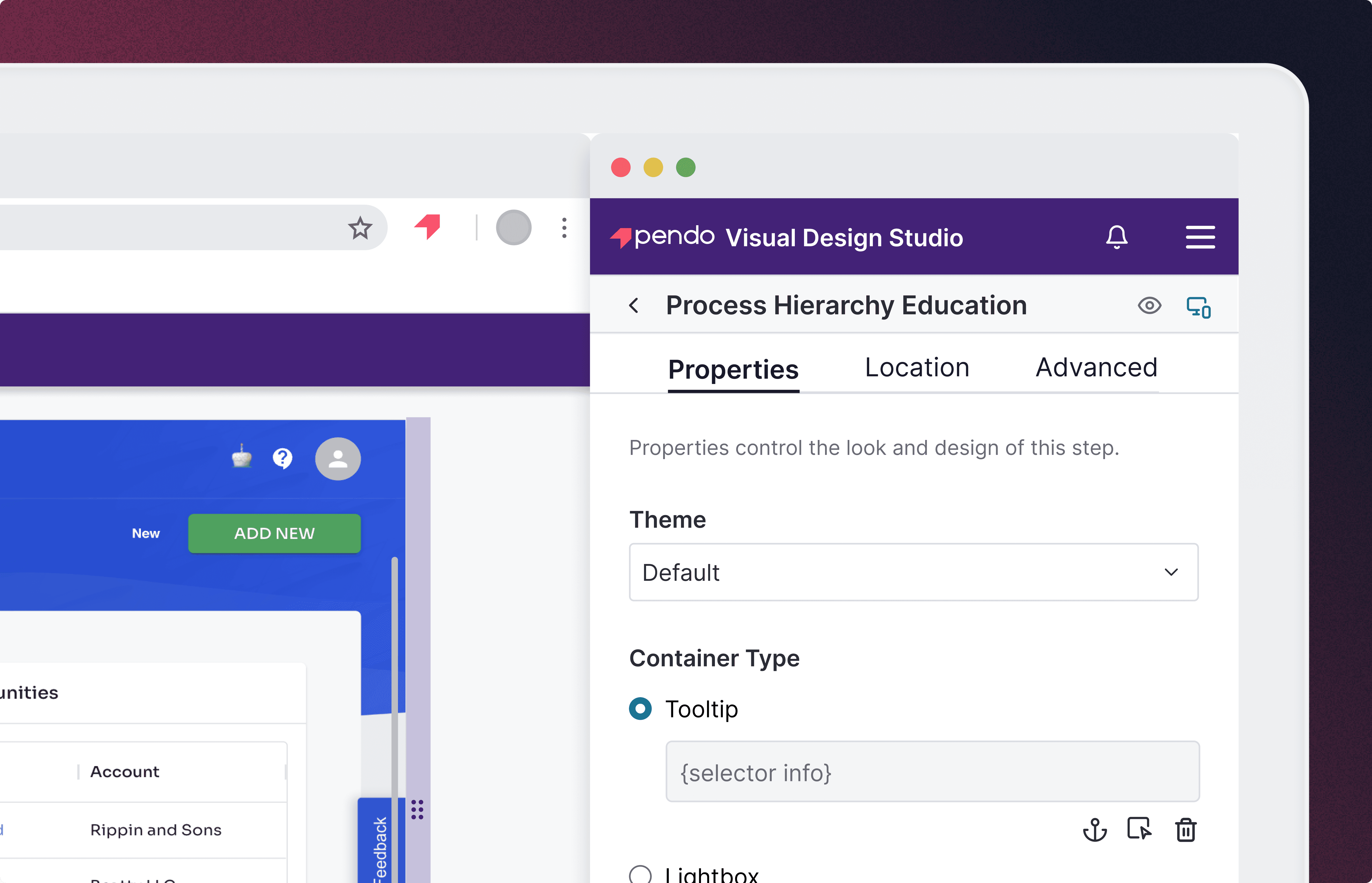Click the notification bell icon
This screenshot has height=883, width=1372.
(1116, 237)
